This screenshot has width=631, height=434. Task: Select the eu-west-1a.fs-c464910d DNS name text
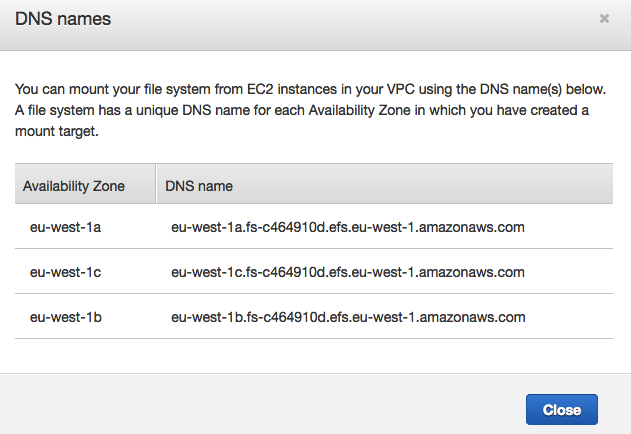tap(348, 227)
